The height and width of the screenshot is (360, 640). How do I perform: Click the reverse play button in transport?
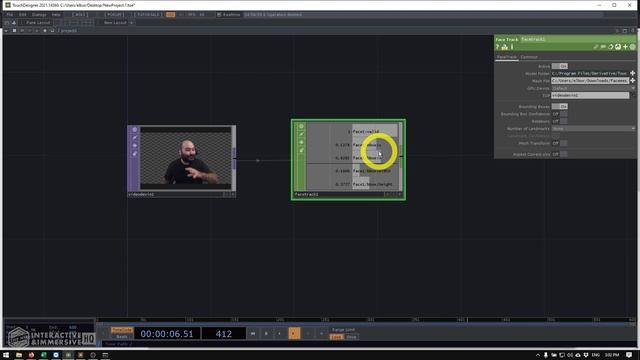pyautogui.click(x=280, y=333)
